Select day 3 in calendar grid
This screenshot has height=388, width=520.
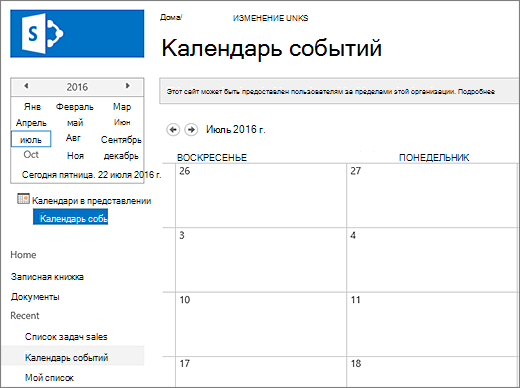point(261,260)
